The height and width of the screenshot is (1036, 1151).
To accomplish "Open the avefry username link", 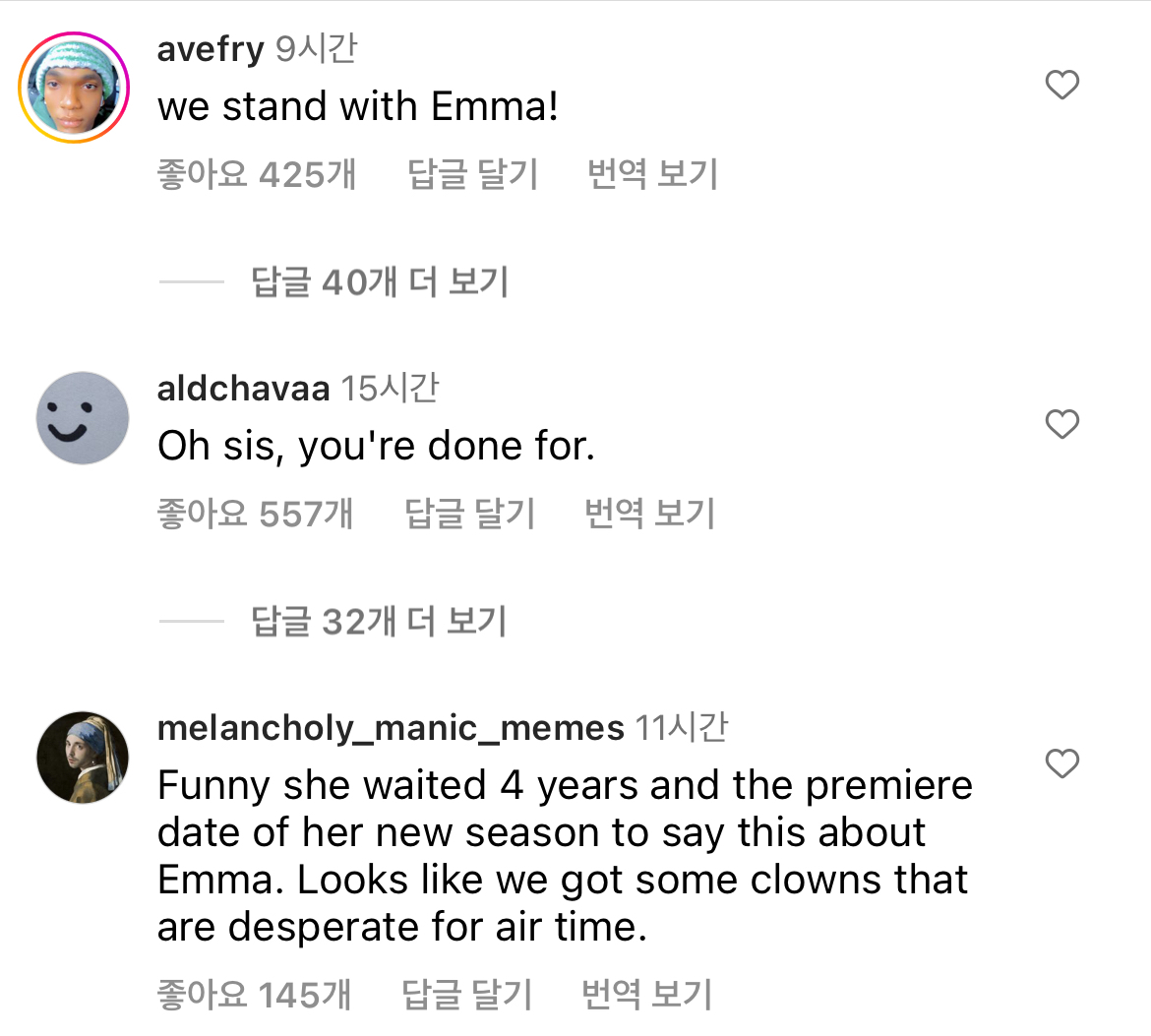I will tap(211, 48).
